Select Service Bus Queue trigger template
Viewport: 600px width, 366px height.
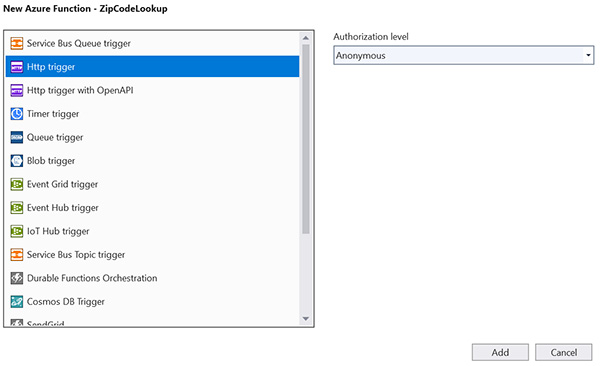[152, 43]
